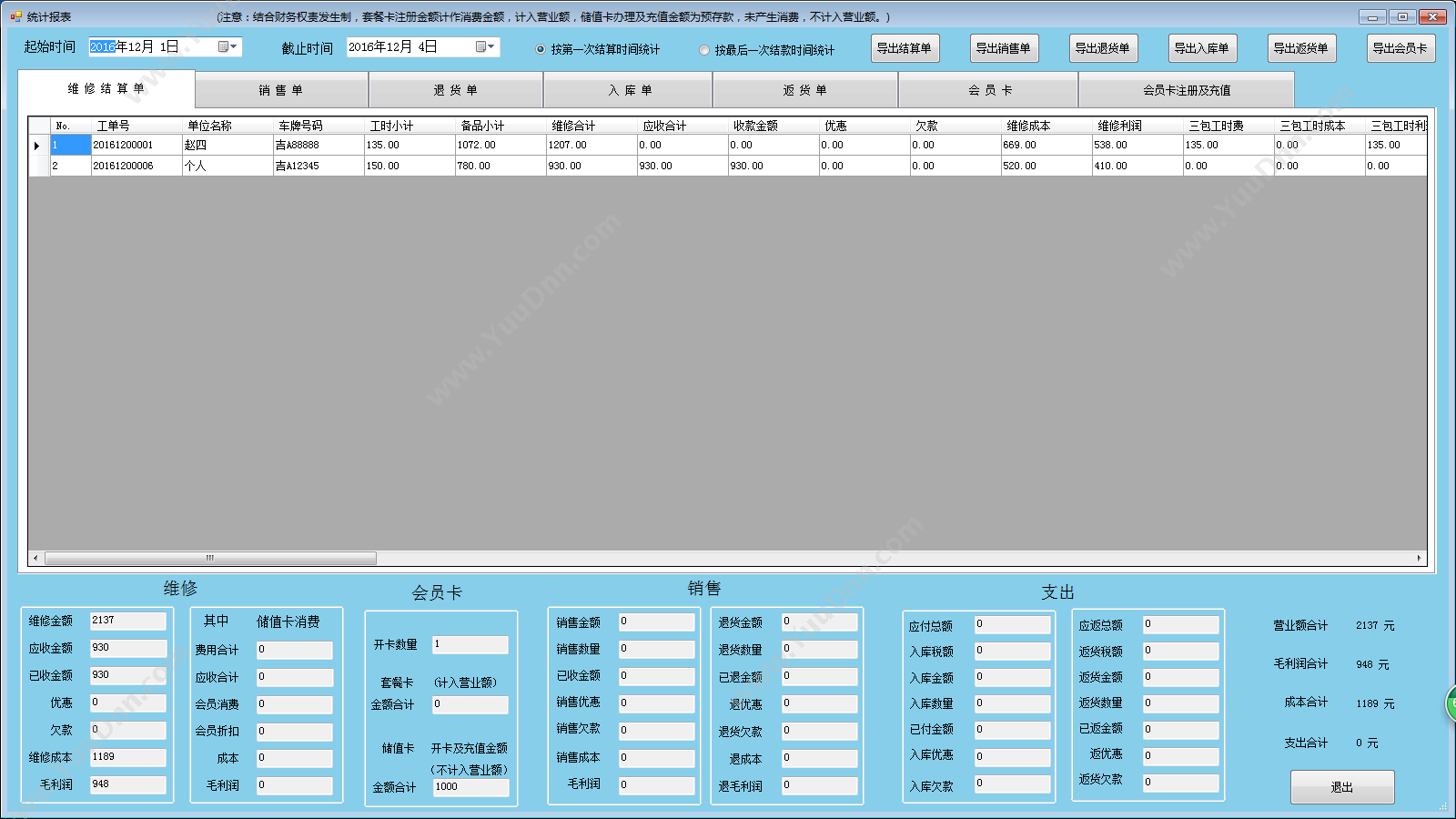The image size is (1456, 819).
Task: Click the 销售金额 field
Action: (x=656, y=622)
